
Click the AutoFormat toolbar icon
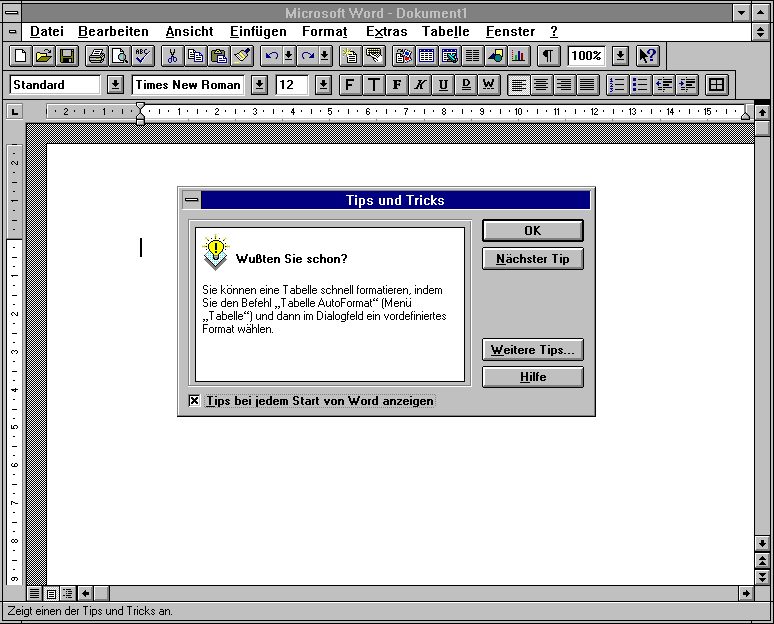click(350, 56)
